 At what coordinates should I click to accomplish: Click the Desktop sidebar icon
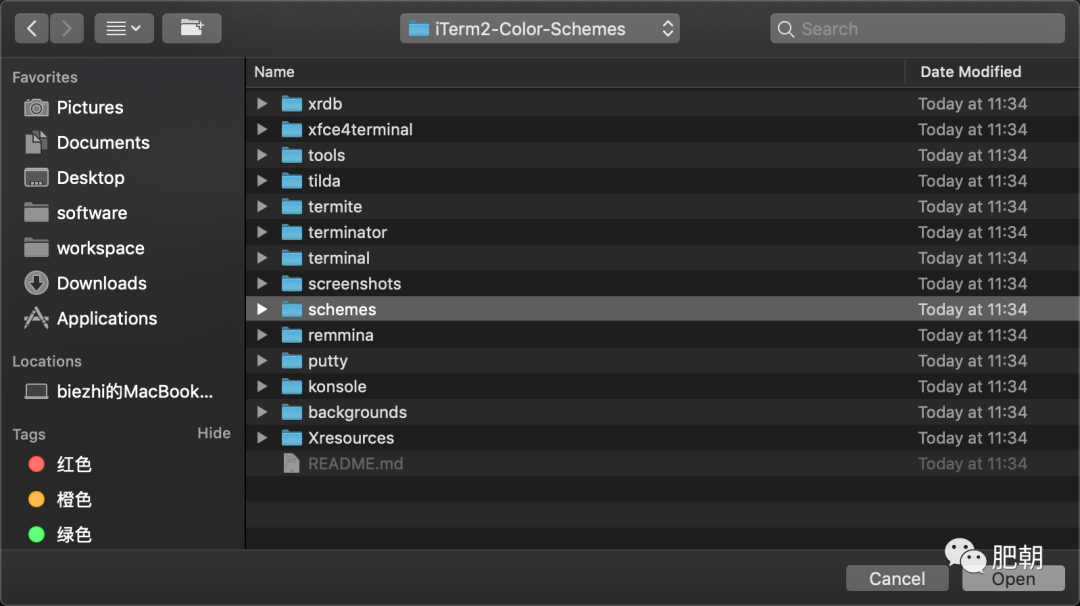pos(36,178)
